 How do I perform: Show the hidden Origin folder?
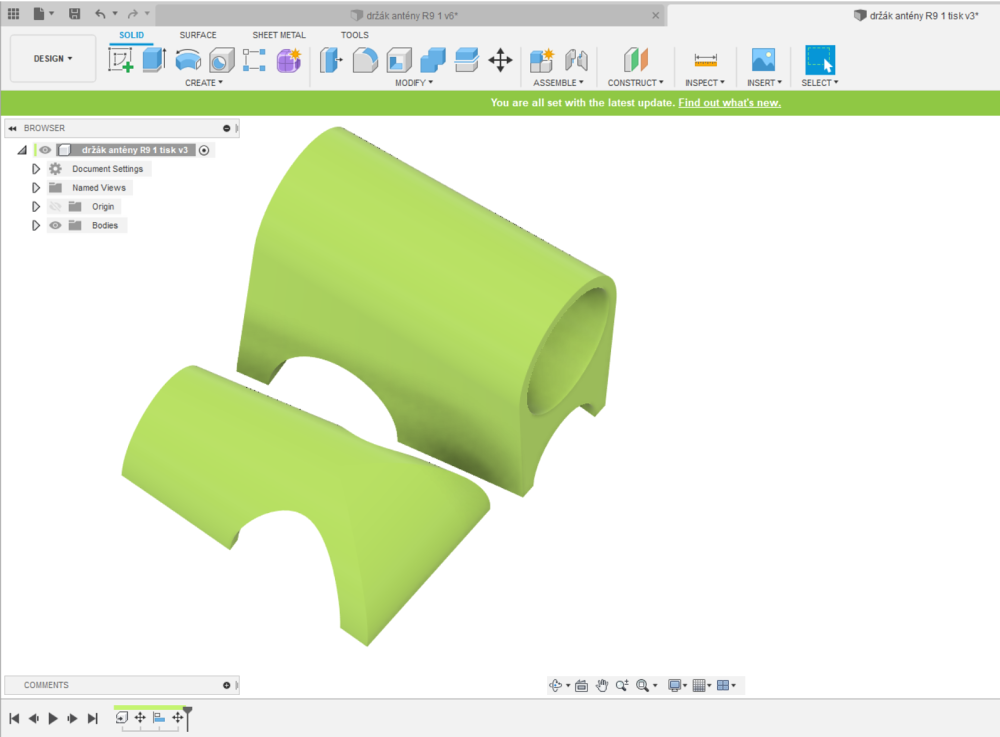56,207
